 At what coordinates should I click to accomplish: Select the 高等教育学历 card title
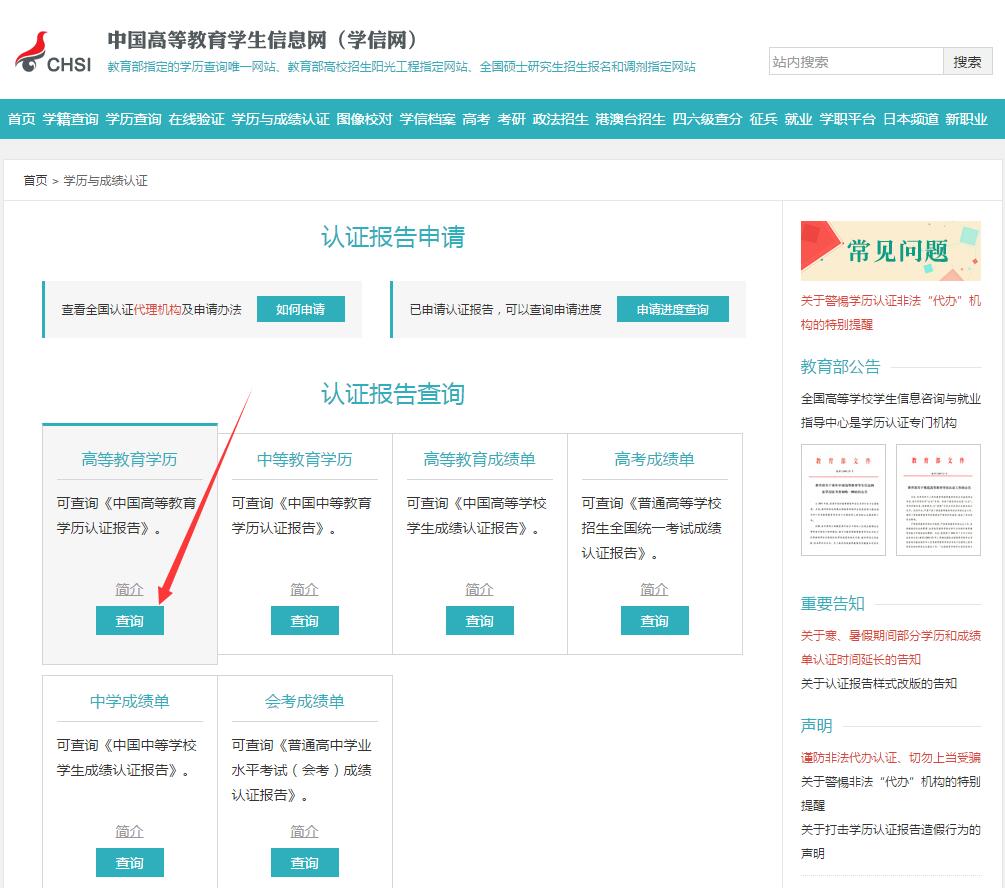click(129, 459)
